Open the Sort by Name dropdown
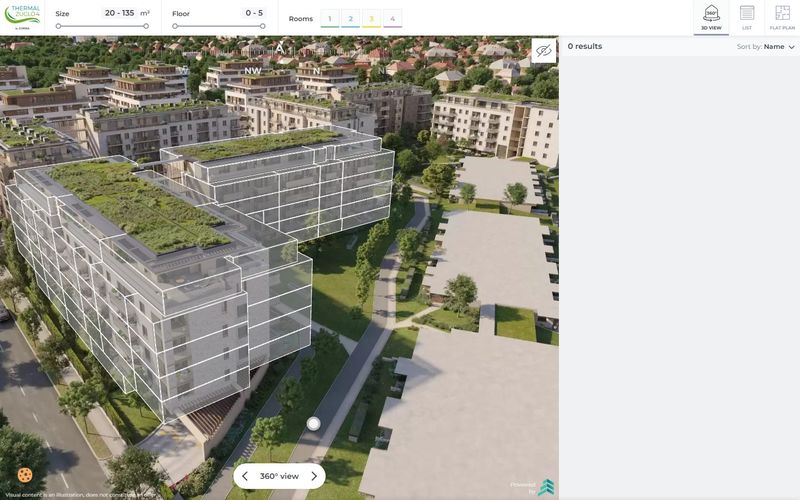Screen dimensions: 800x500 point(766,46)
